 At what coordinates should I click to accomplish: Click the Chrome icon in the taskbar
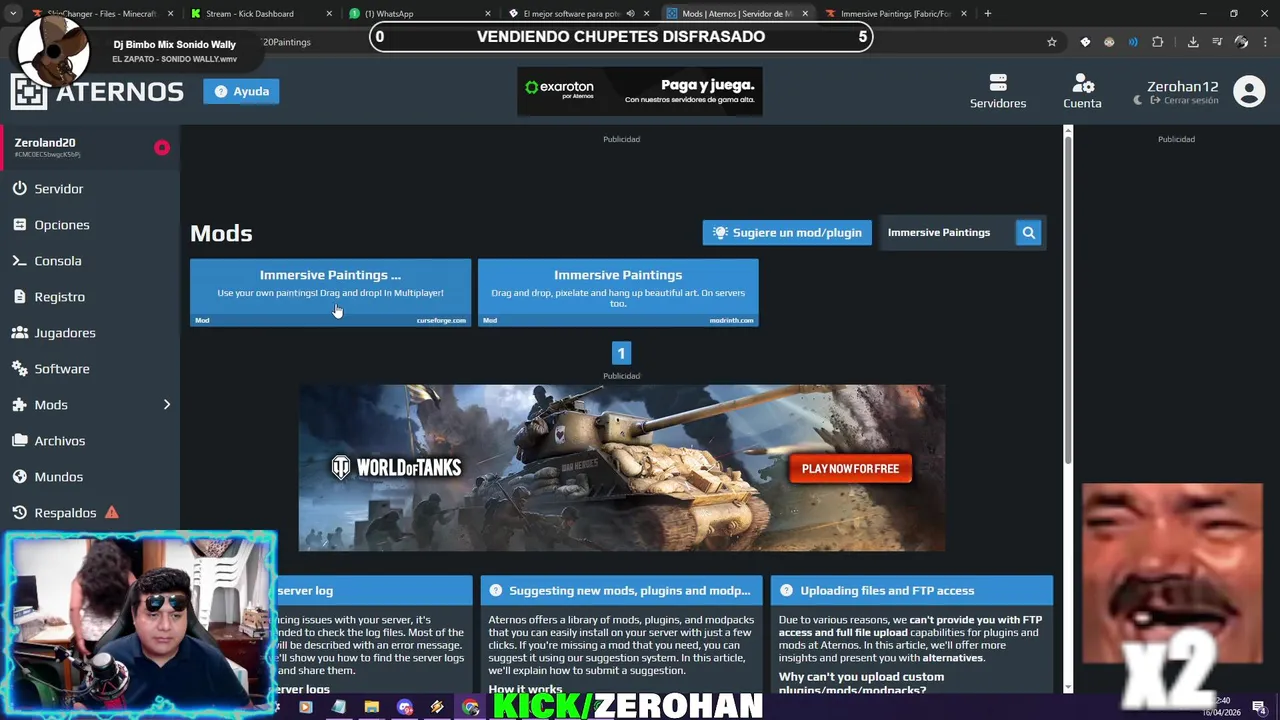[470, 707]
